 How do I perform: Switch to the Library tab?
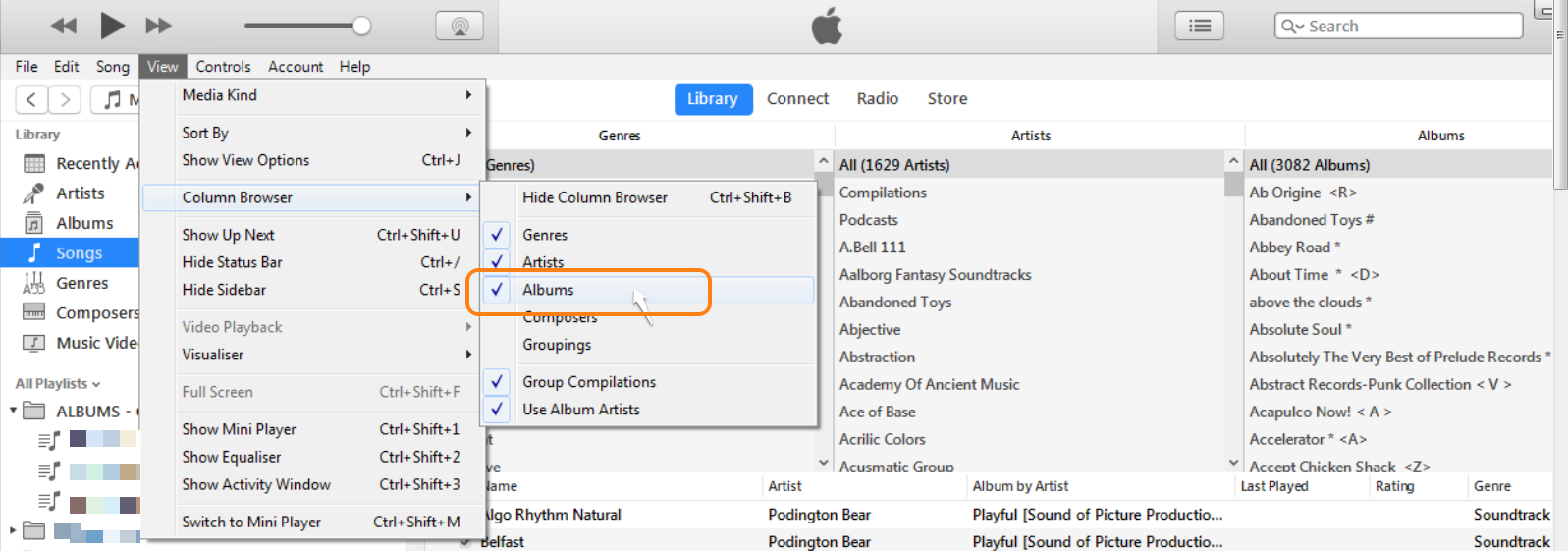713,99
